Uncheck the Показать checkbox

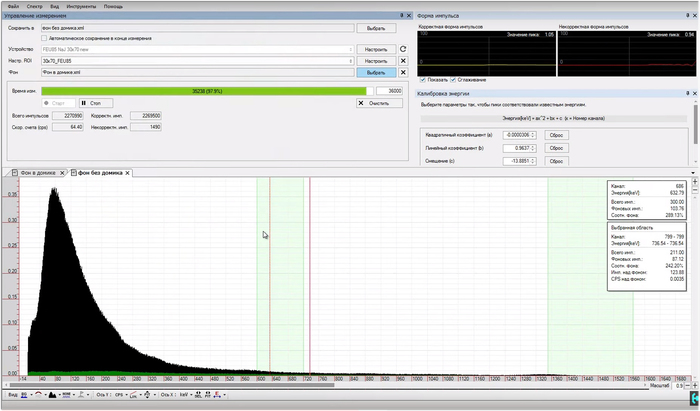(x=423, y=80)
